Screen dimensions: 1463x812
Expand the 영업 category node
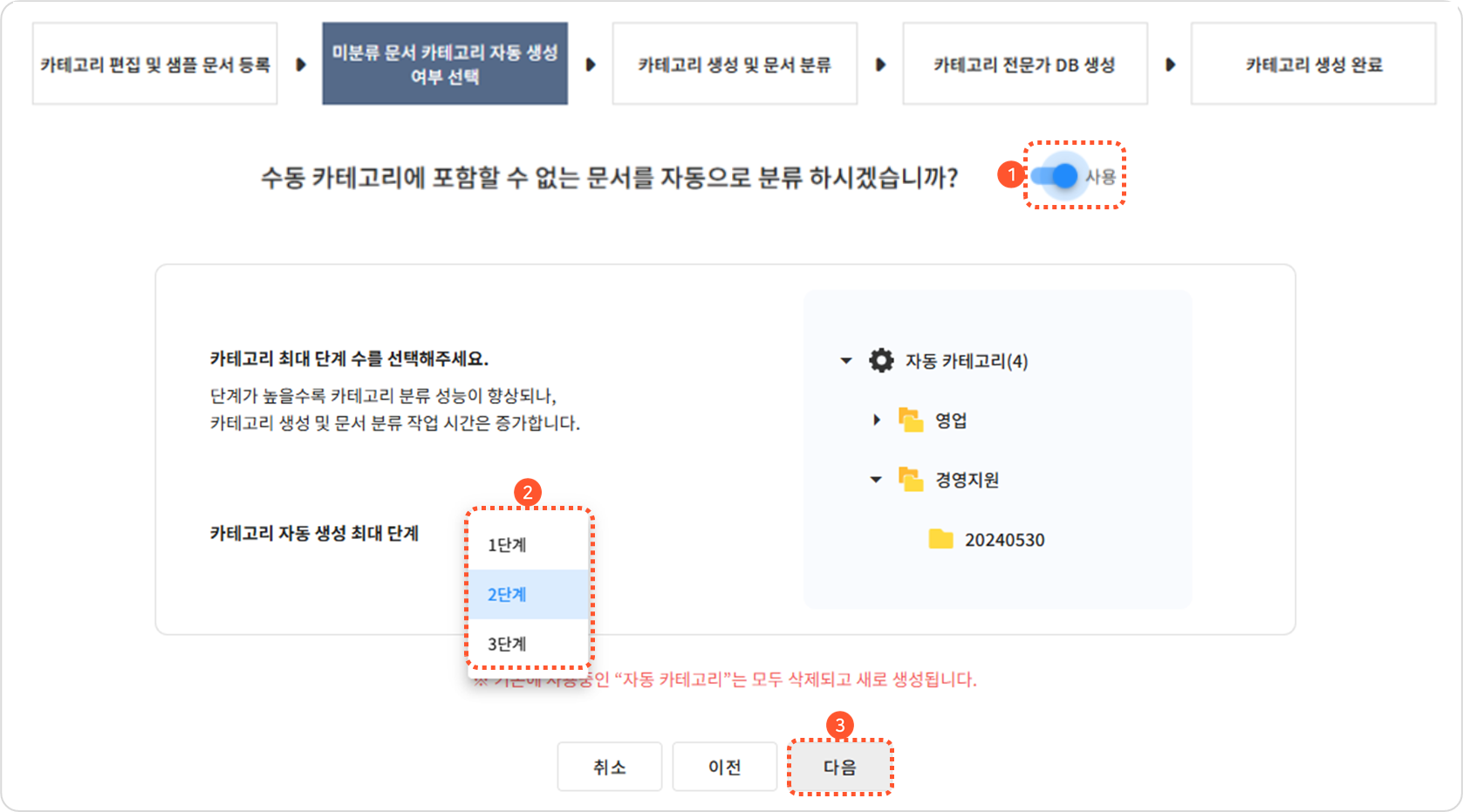(877, 420)
